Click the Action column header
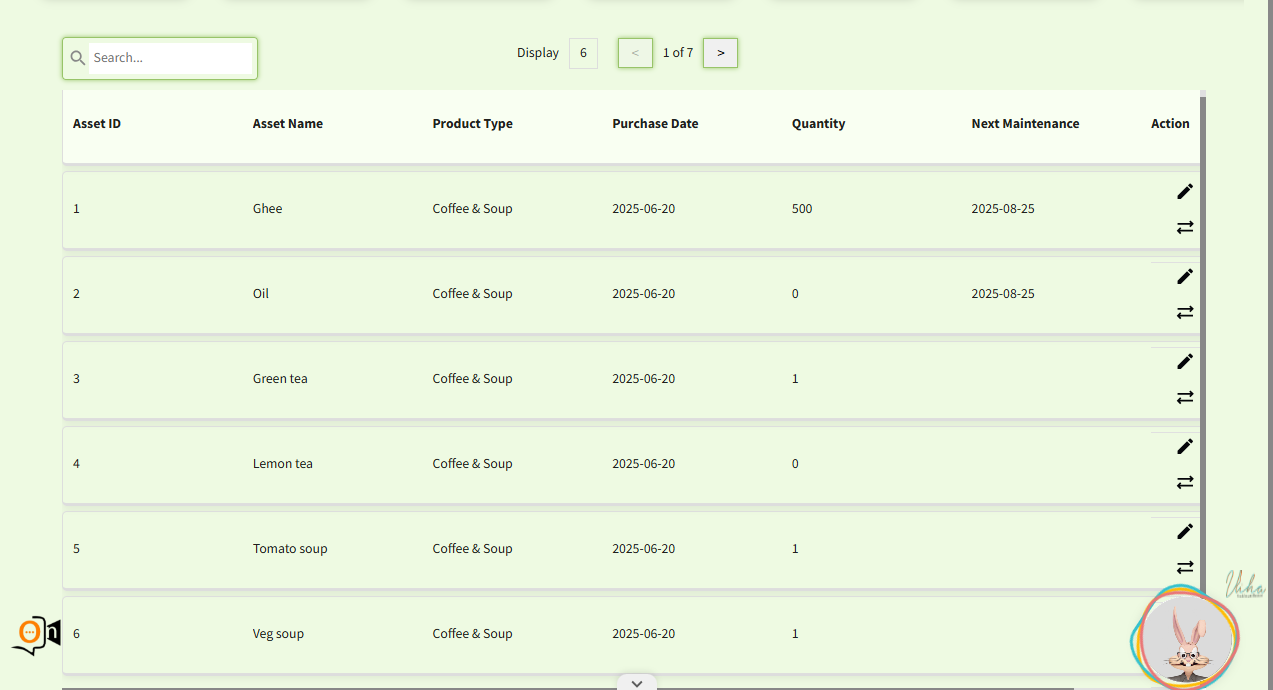This screenshot has width=1273, height=690. coord(1170,124)
